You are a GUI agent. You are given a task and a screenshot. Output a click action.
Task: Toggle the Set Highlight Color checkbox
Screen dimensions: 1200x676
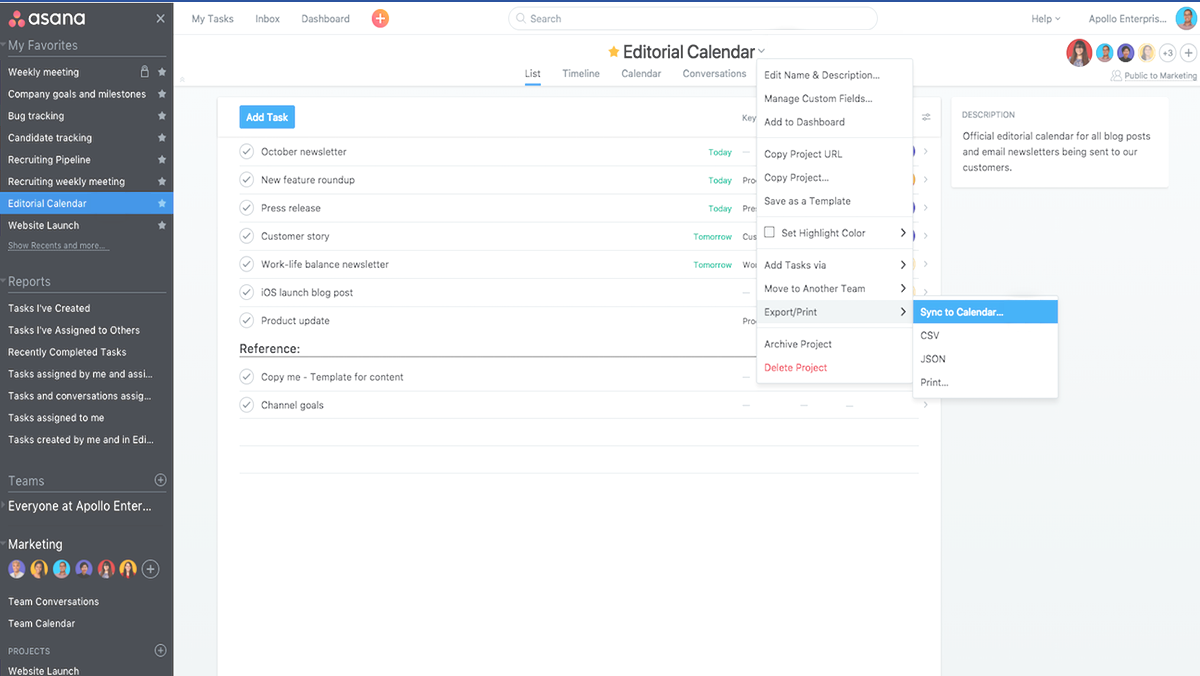pyautogui.click(x=770, y=233)
